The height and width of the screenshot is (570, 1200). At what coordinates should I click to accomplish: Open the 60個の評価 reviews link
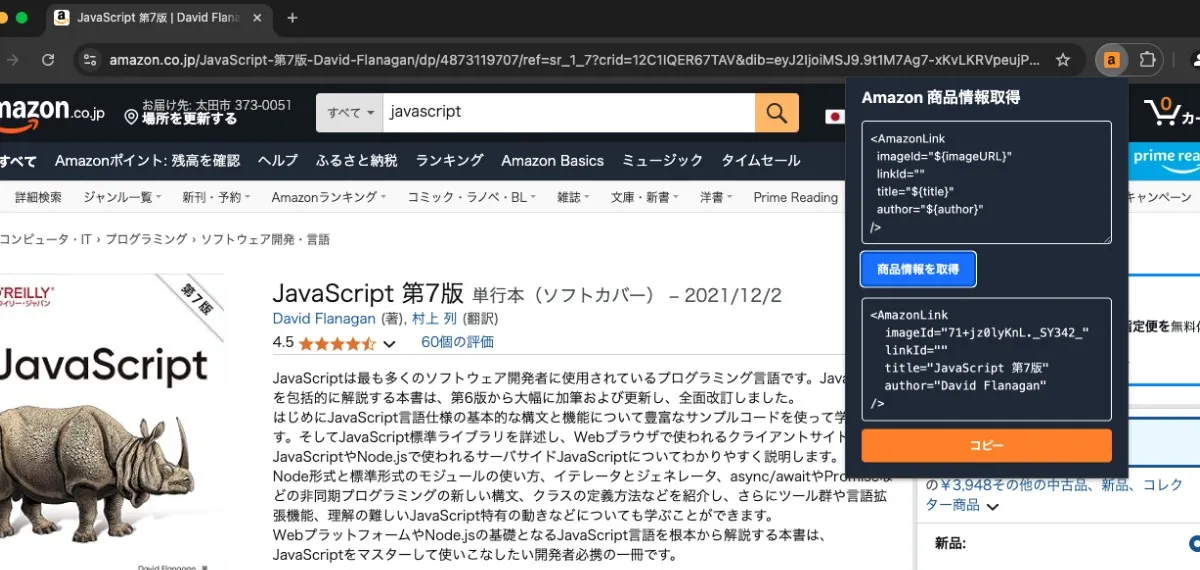[457, 342]
